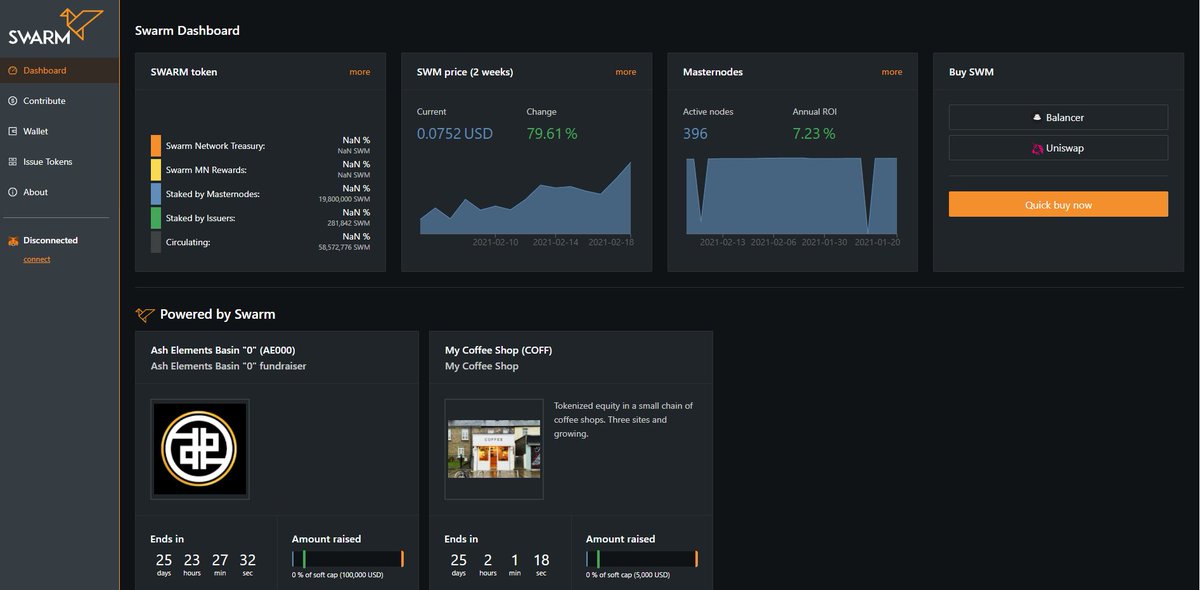Click Ash Elements Basin fundraiser subtitle

click(x=228, y=366)
